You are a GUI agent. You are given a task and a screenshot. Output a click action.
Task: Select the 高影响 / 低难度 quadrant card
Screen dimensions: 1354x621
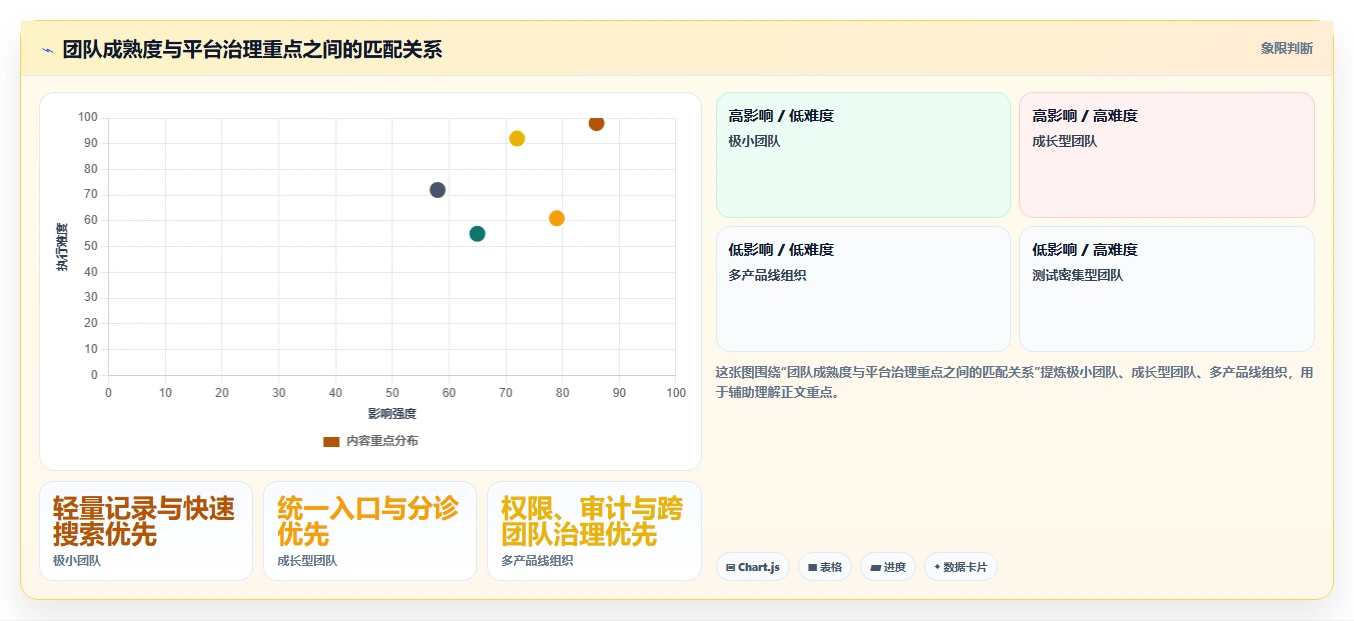click(863, 155)
